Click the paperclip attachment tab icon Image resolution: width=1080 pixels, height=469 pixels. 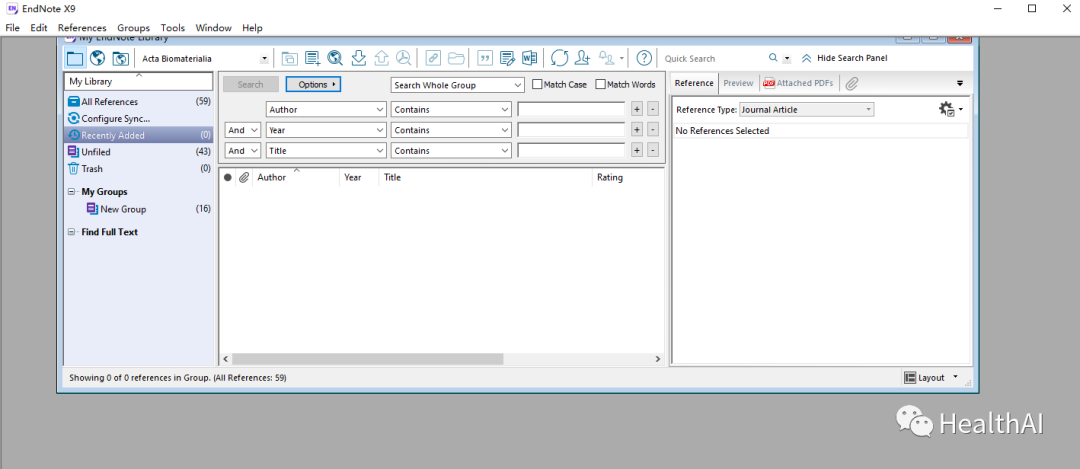pyautogui.click(x=852, y=83)
